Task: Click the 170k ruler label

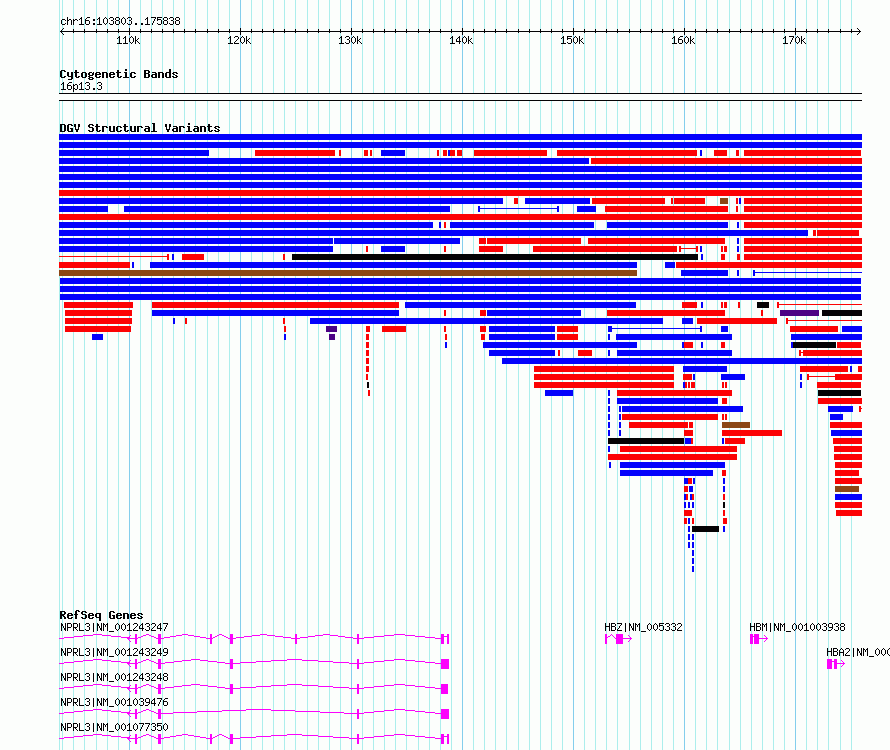Action: click(794, 40)
